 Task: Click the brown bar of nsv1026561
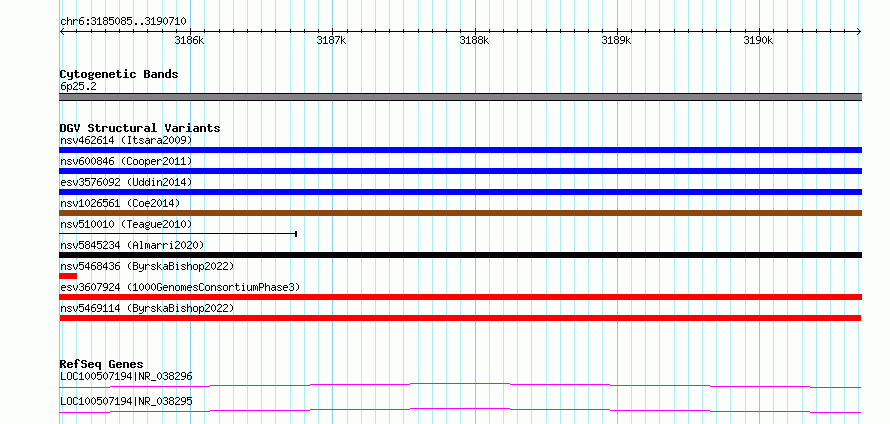[x=460, y=213]
